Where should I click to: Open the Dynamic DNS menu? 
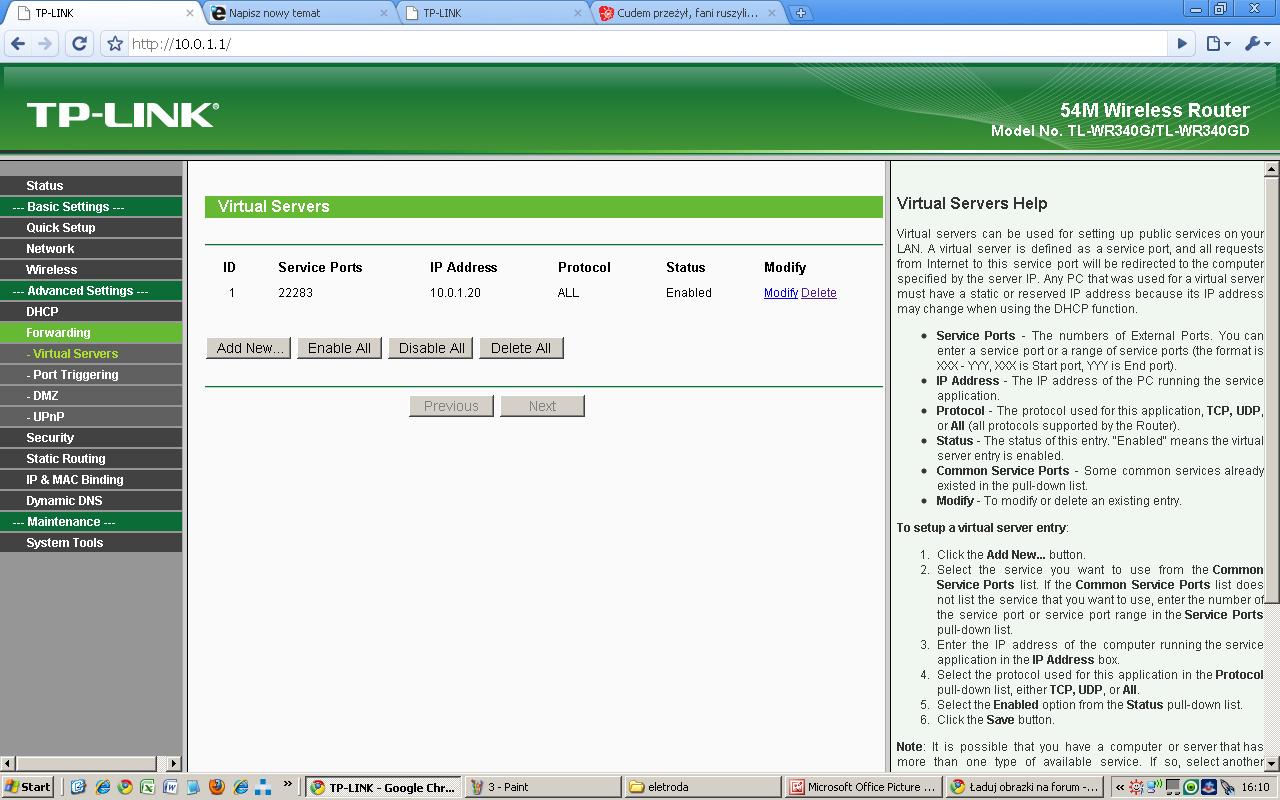[91, 500]
